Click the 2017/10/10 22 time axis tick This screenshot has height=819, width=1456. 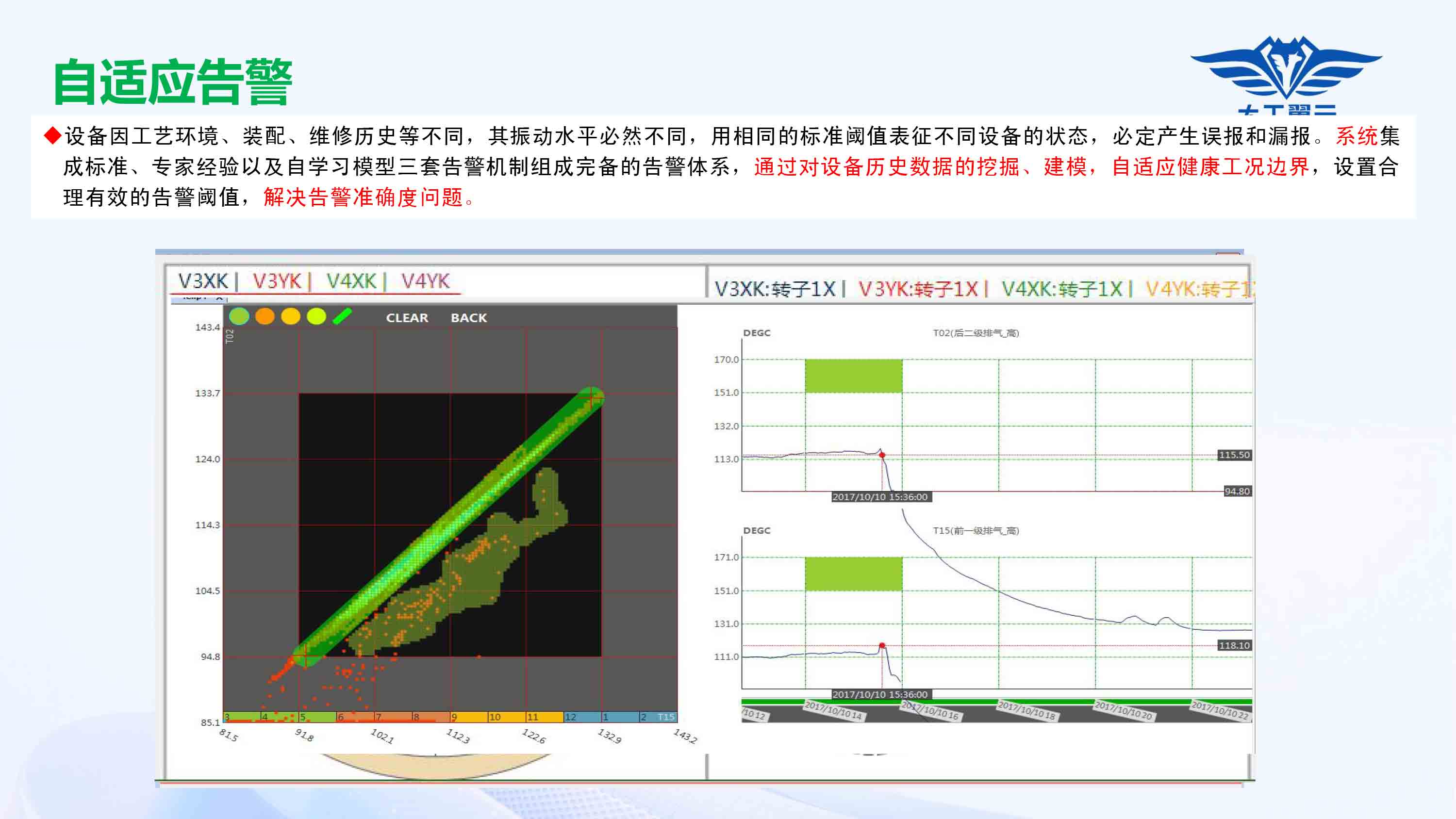click(1220, 710)
